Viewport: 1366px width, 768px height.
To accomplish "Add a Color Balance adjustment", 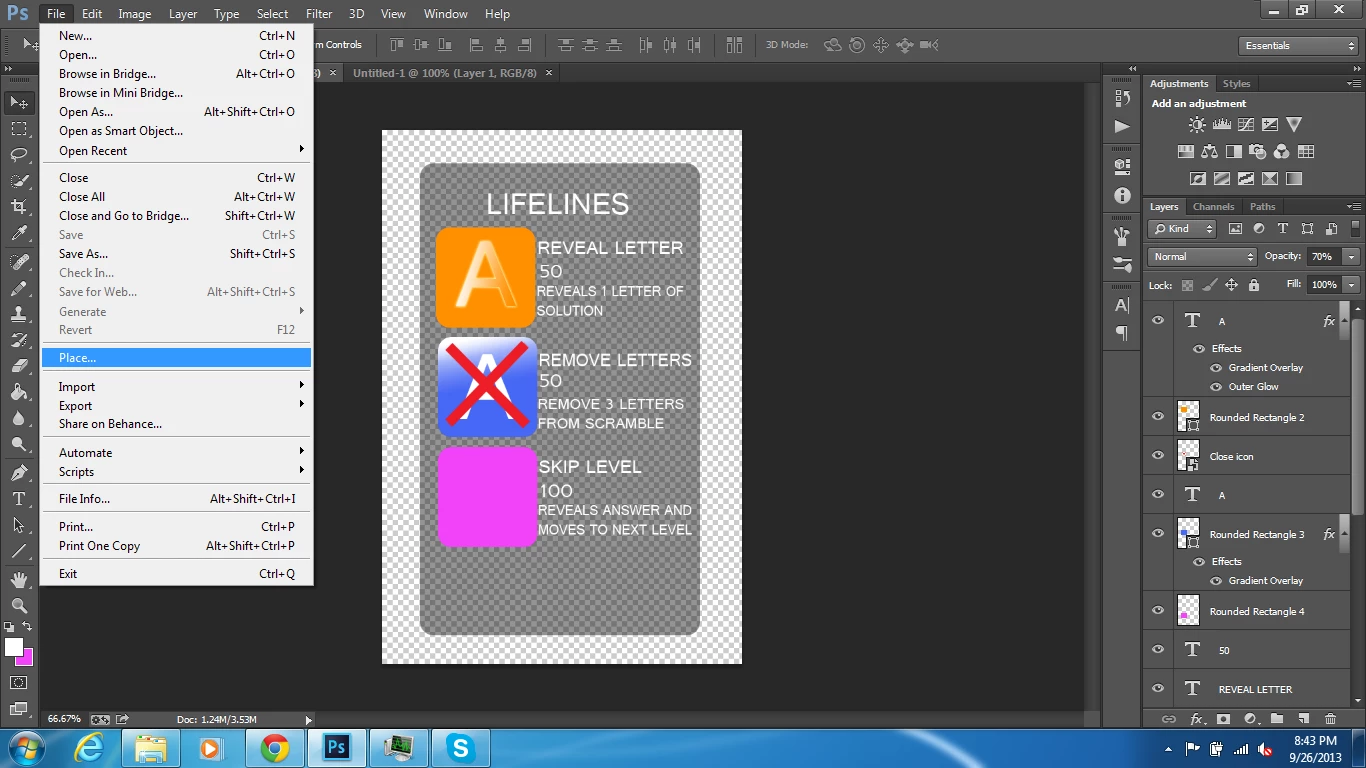I will pyautogui.click(x=1210, y=152).
